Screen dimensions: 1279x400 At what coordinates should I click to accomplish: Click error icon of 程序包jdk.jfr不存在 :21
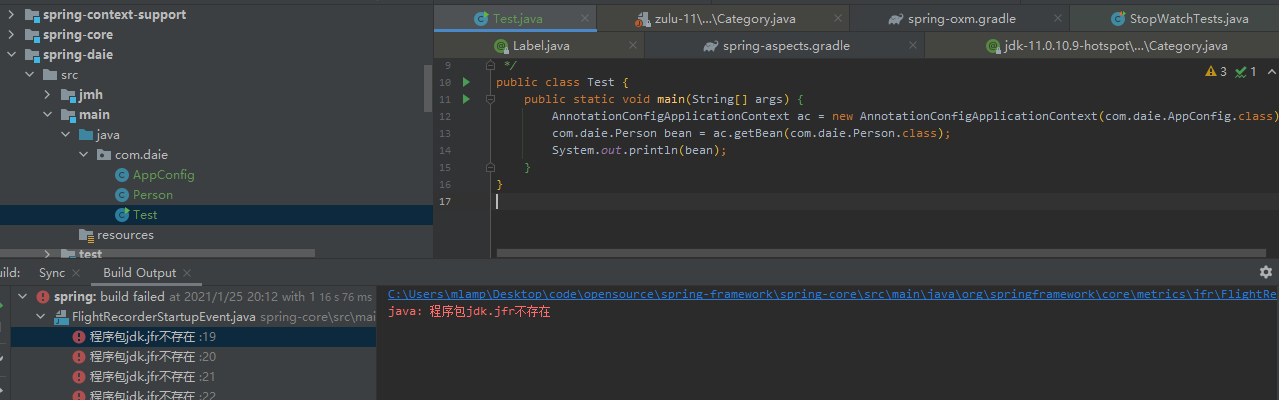[79, 377]
